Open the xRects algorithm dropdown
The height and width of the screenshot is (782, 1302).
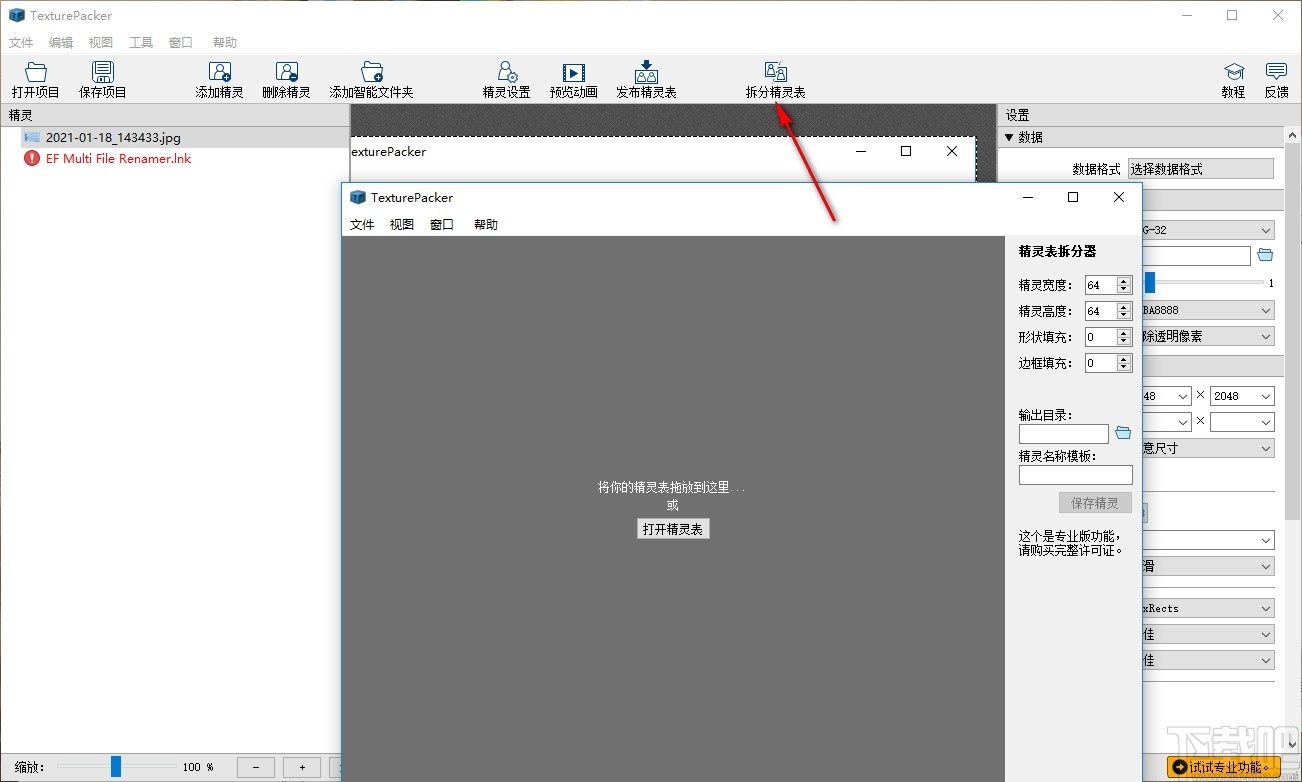(x=1208, y=608)
